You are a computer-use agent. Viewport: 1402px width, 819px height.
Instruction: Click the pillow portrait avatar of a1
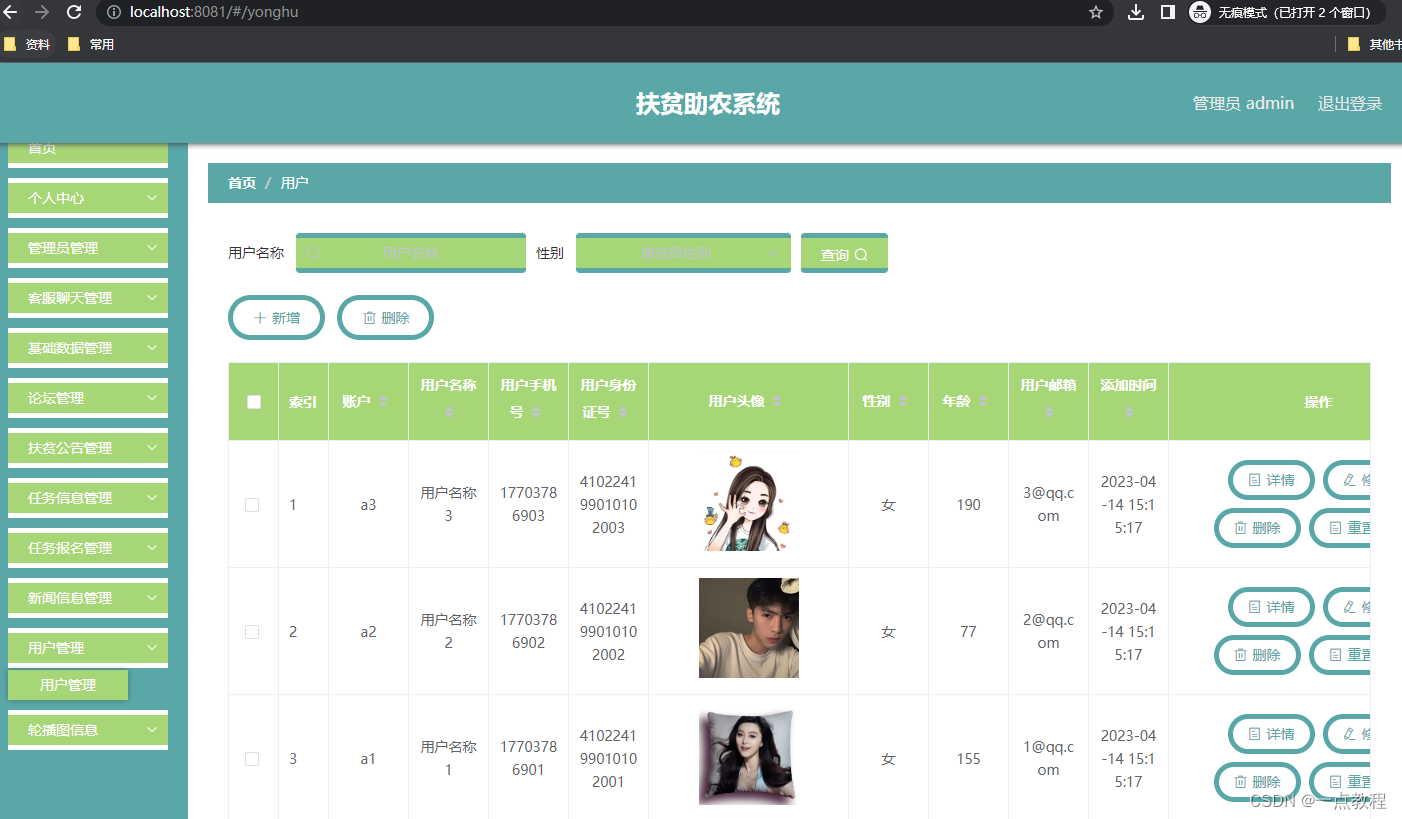tap(748, 757)
